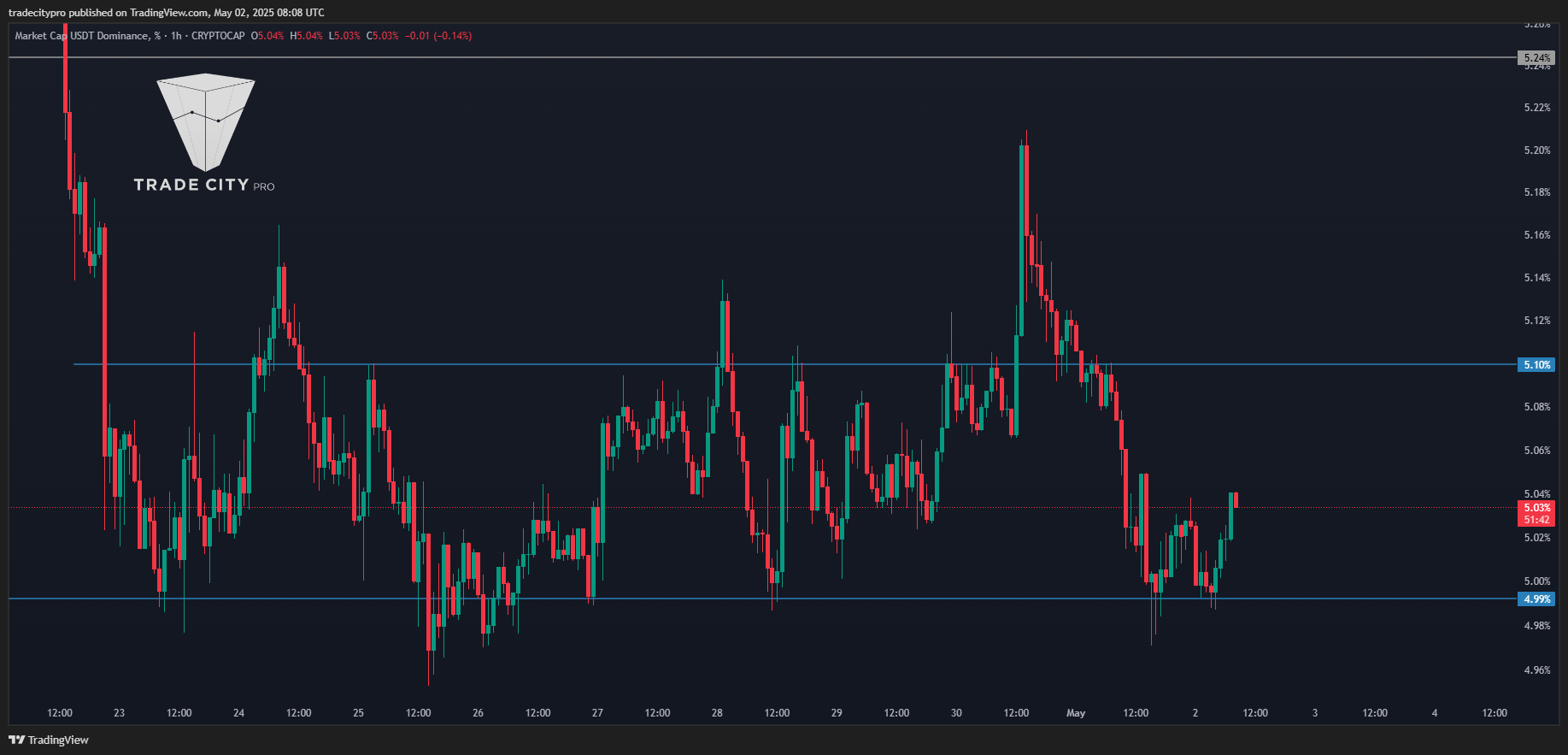Screen dimensions: 1568x755
Task: Click 4.96% on the price axis
Action: 1536,670
